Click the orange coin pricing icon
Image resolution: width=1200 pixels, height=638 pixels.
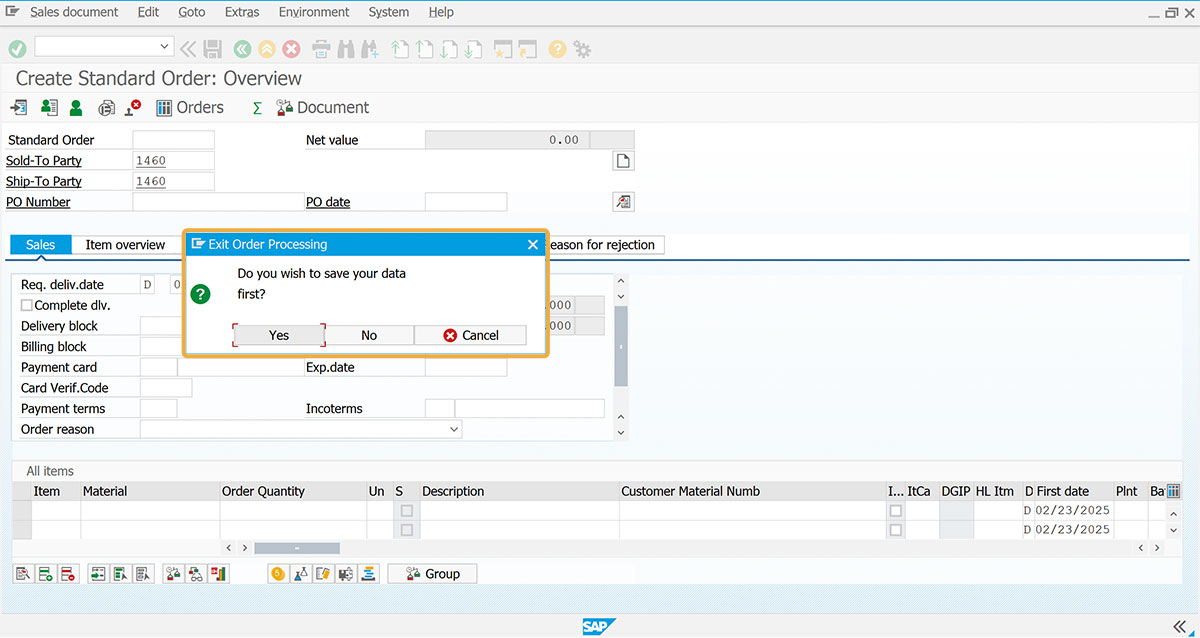click(x=278, y=574)
